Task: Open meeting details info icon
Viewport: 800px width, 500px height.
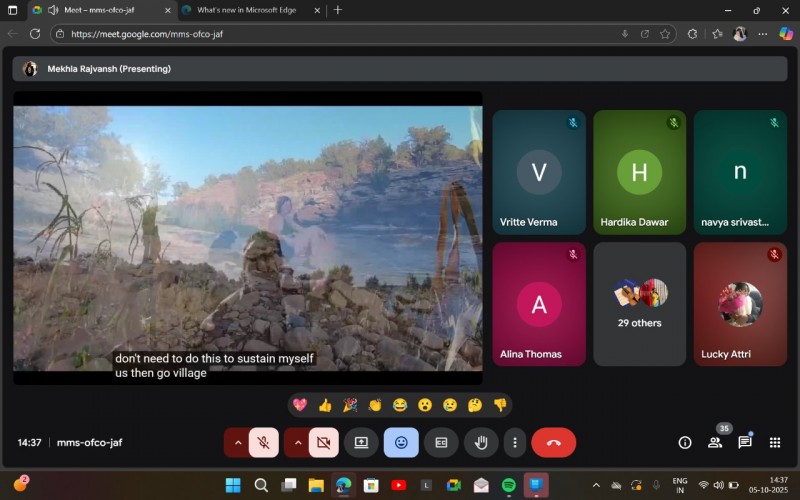Action: [x=685, y=442]
